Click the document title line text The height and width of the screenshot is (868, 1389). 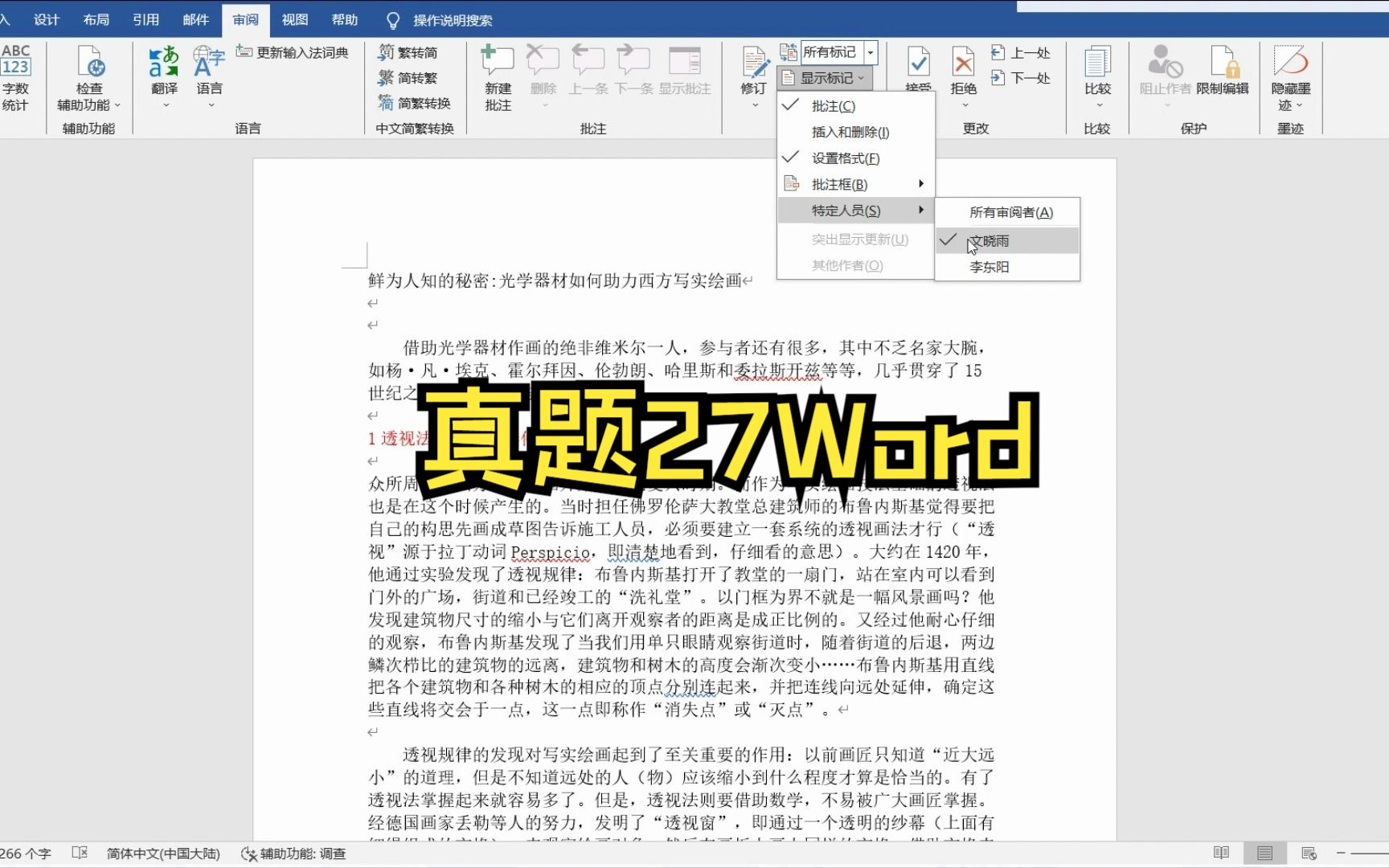[555, 280]
